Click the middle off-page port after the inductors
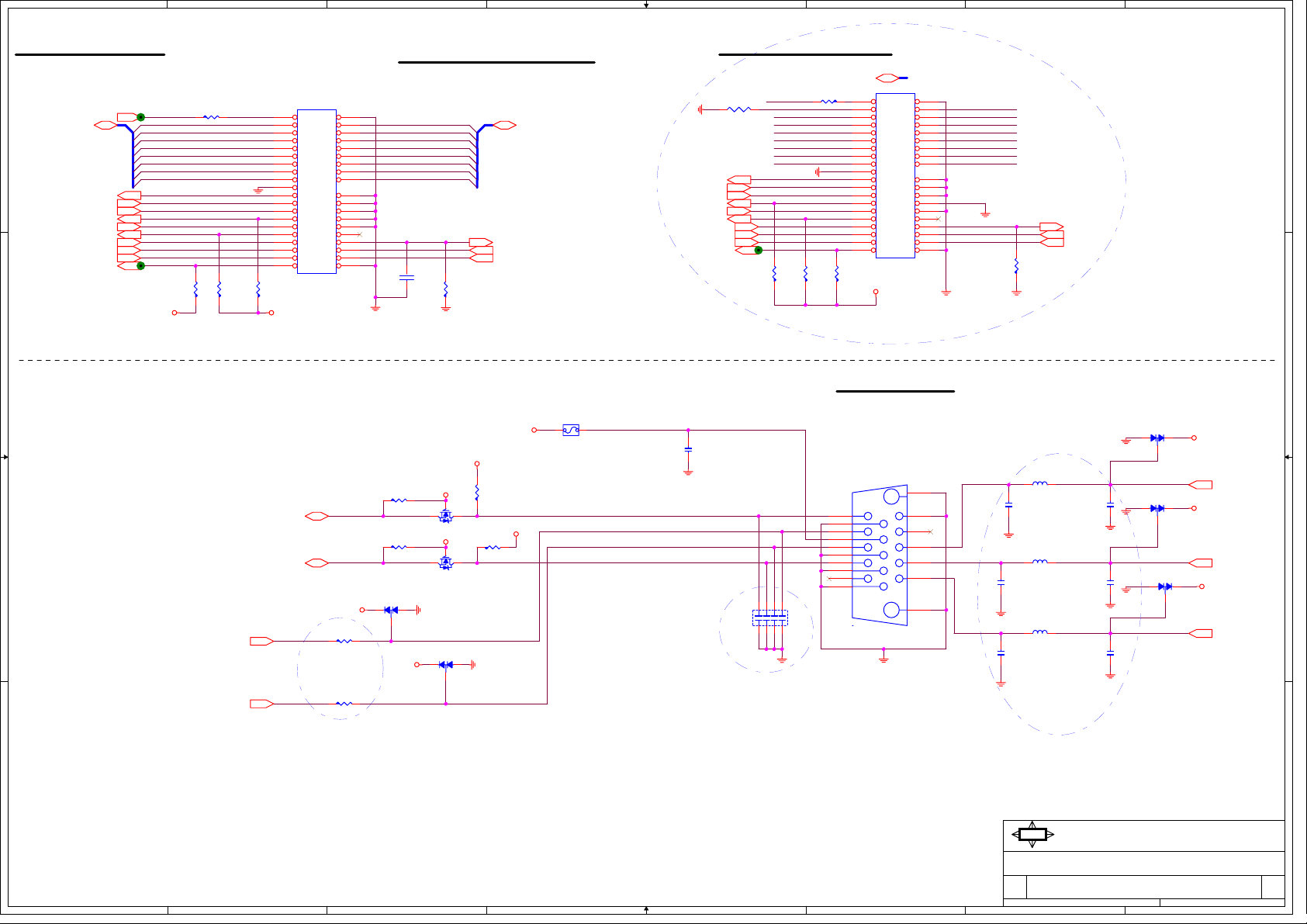 [x=1201, y=562]
